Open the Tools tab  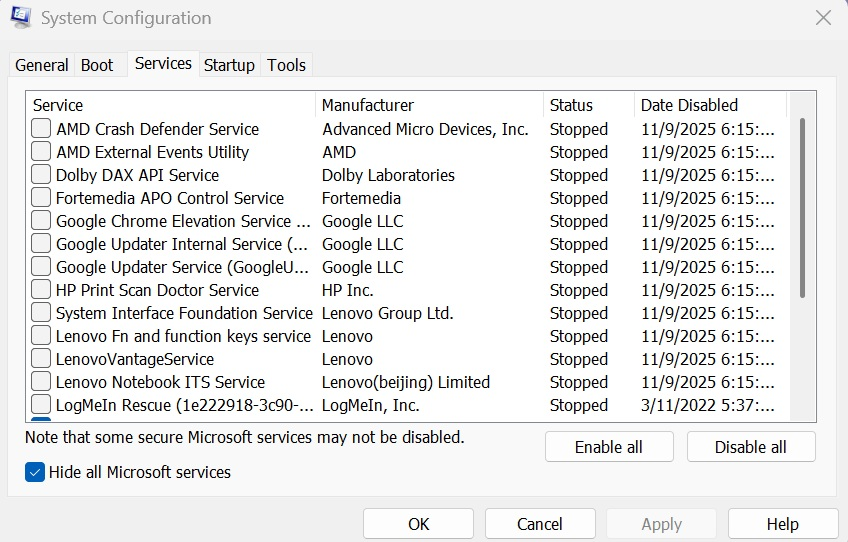point(287,65)
